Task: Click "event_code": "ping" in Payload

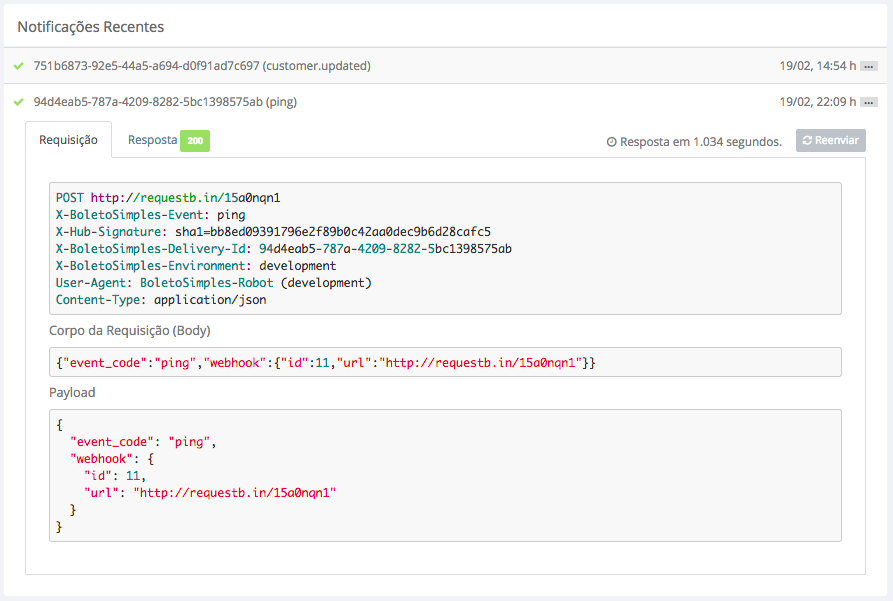Action: tap(143, 442)
